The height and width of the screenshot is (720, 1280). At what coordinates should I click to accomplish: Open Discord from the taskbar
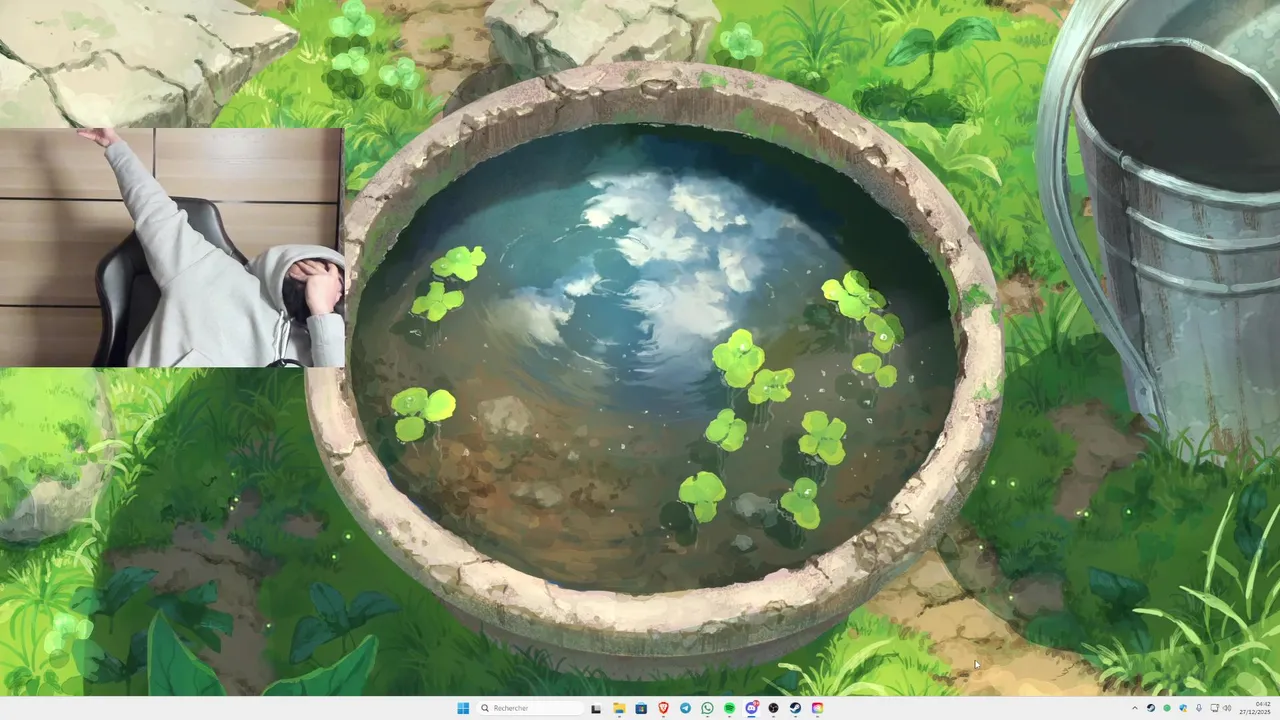(751, 708)
